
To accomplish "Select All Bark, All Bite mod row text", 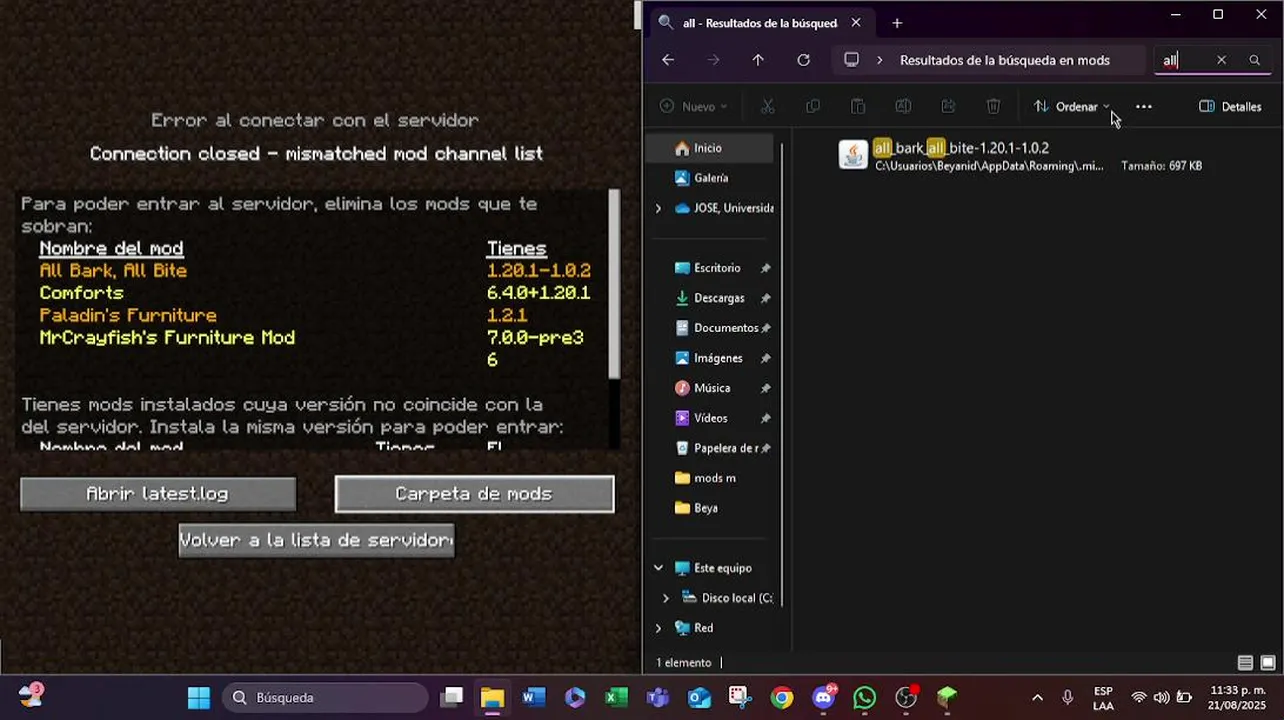I will coord(113,271).
